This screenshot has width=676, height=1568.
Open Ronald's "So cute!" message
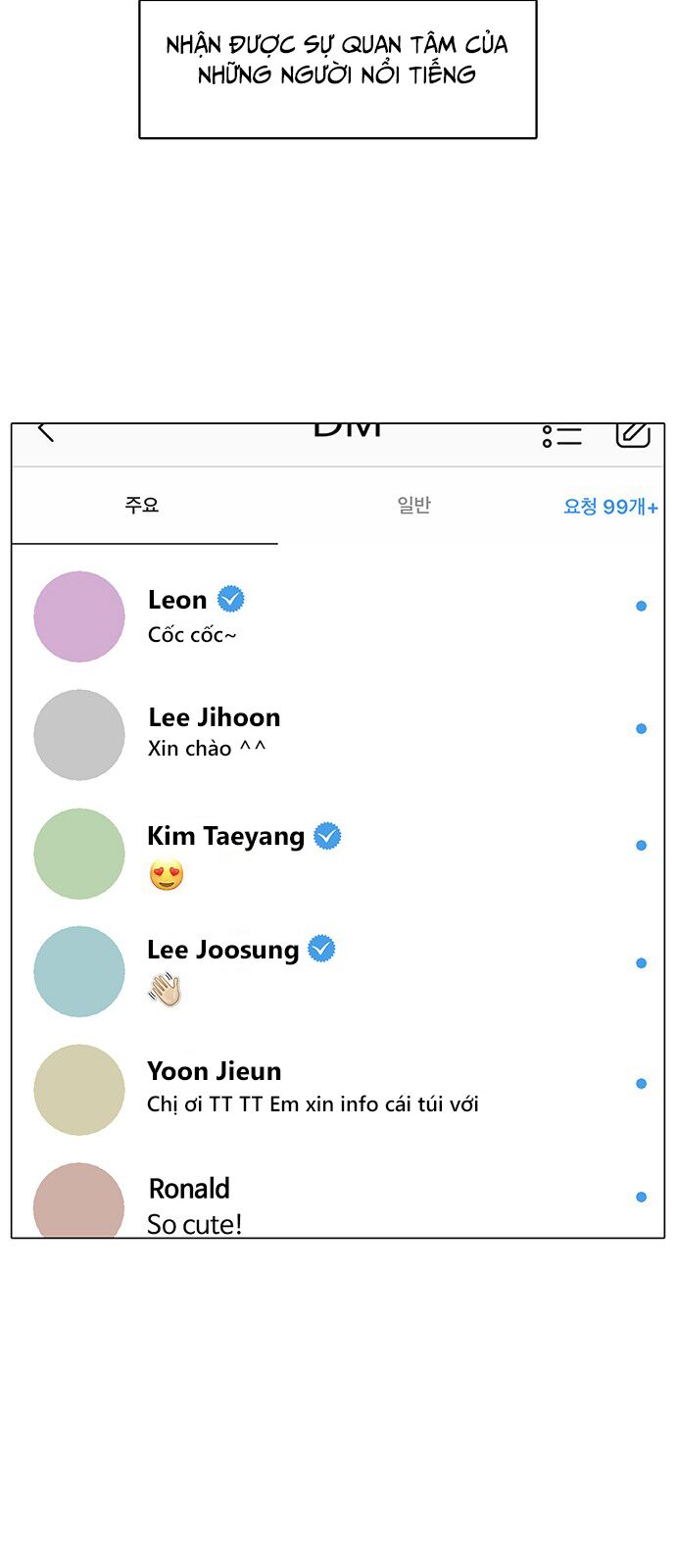point(194,1223)
